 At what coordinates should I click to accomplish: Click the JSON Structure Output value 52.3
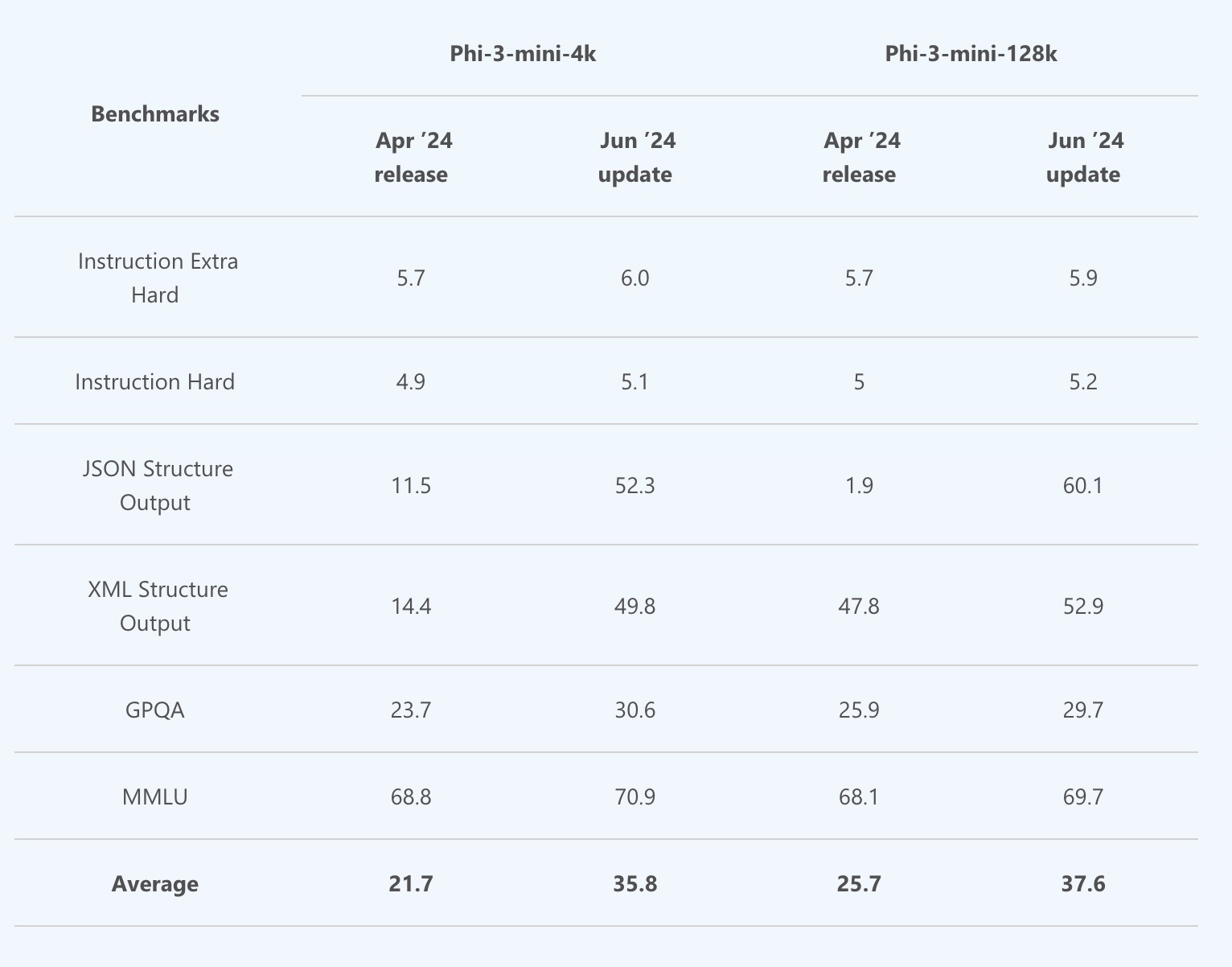pos(634,485)
